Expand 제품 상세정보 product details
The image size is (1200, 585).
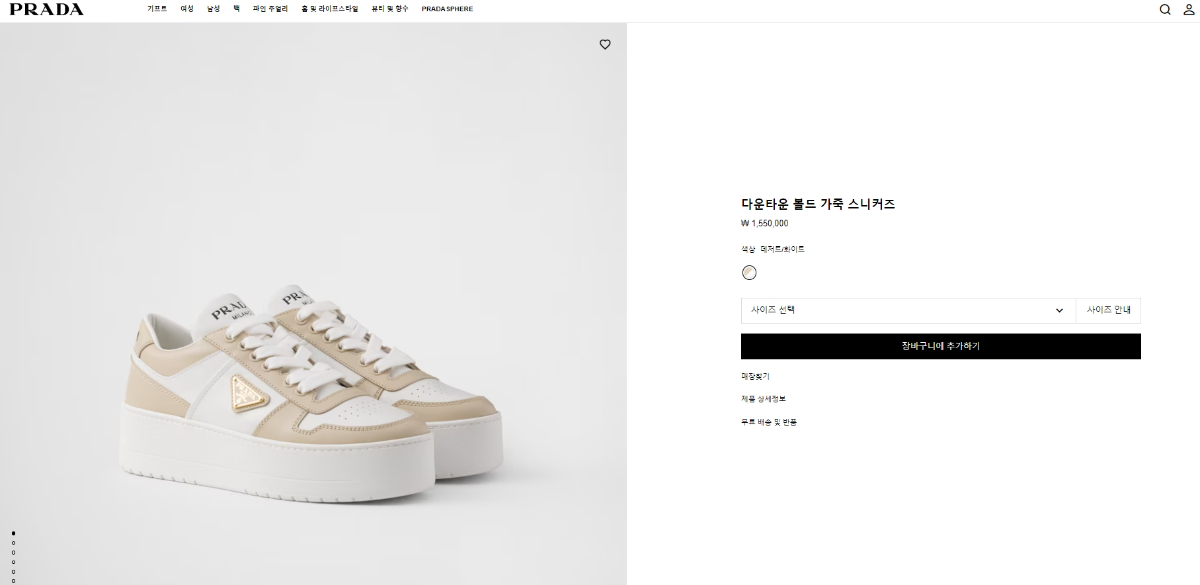[763, 399]
